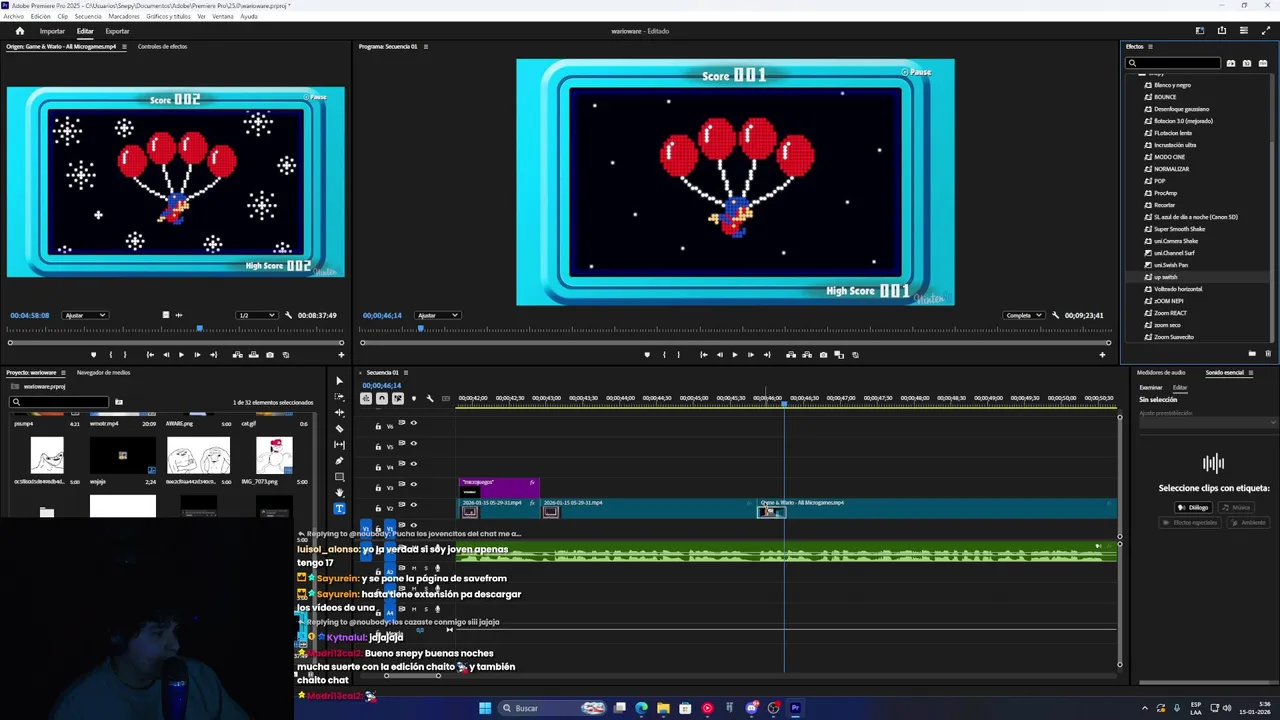Image resolution: width=1280 pixels, height=720 pixels.
Task: Open Efectos panel menu
Action: [x=1150, y=47]
